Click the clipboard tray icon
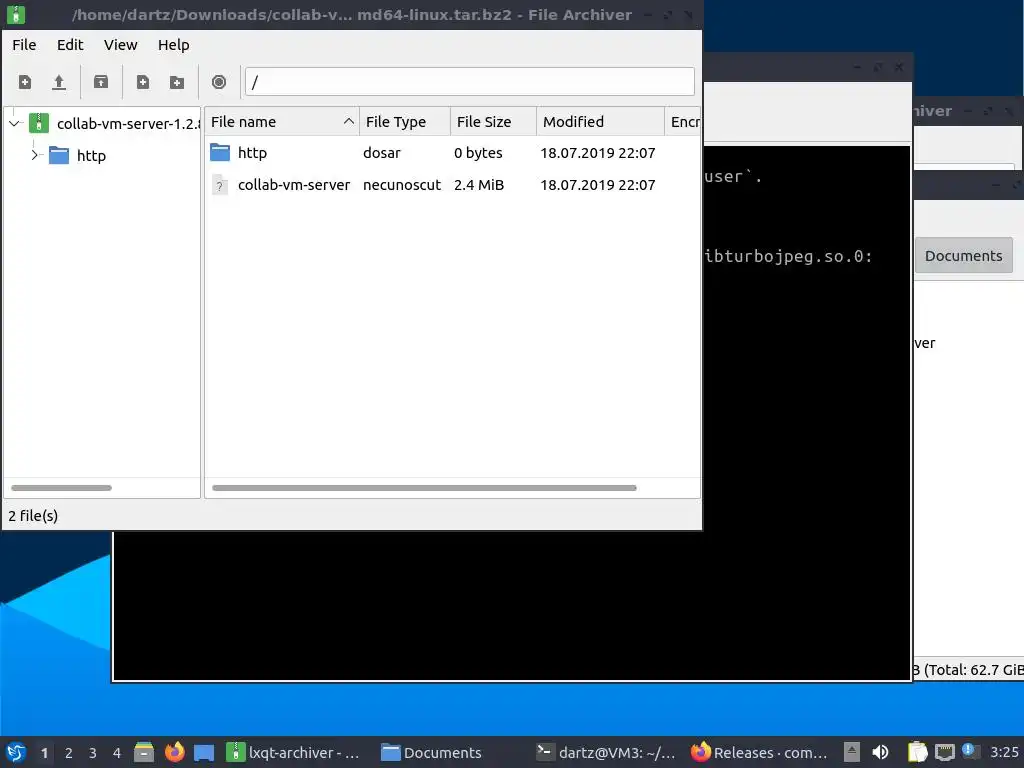This screenshot has height=768, width=1024. coord(918,752)
